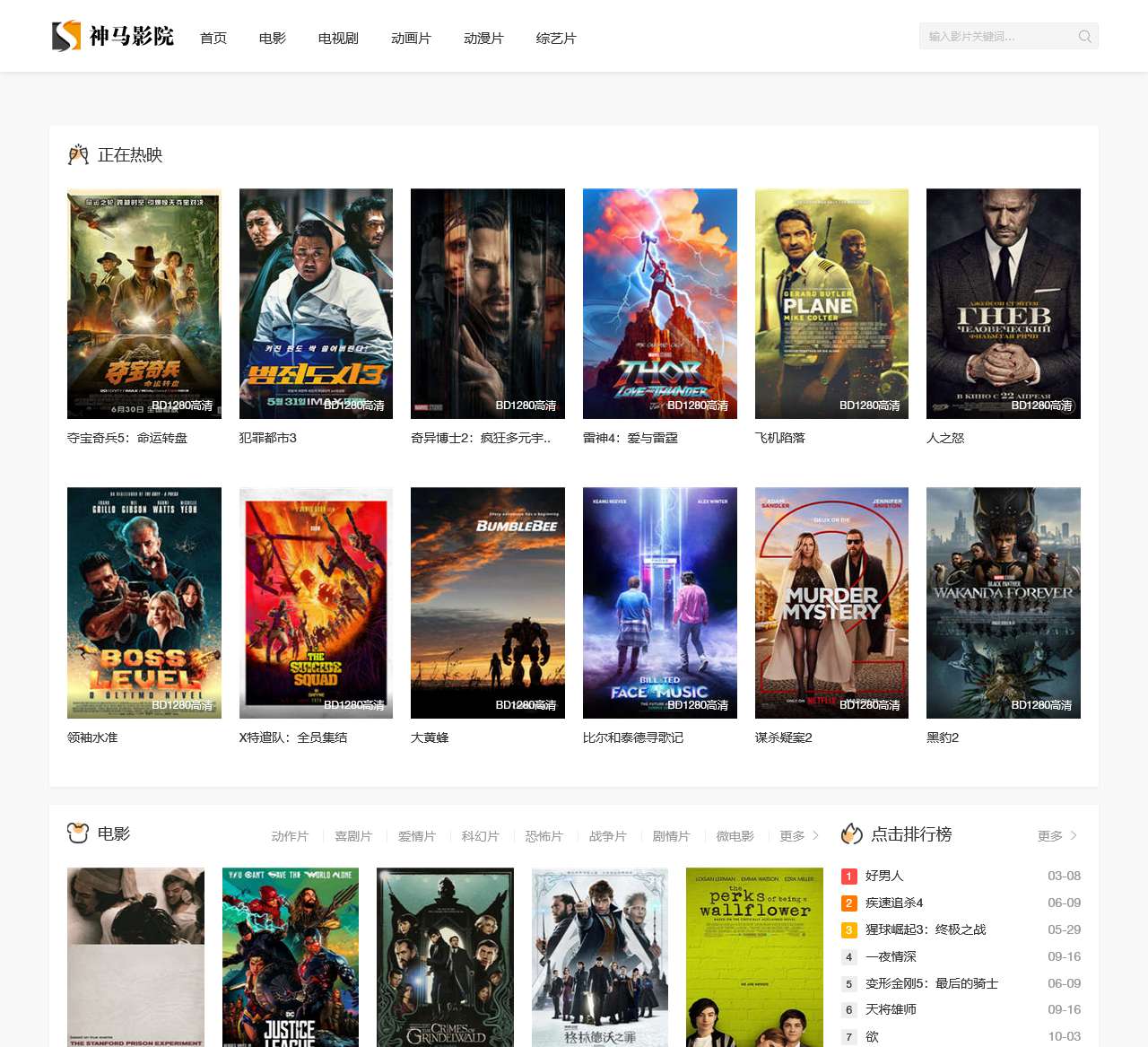
Task: Open the 首页 navigation tab
Action: (x=213, y=38)
